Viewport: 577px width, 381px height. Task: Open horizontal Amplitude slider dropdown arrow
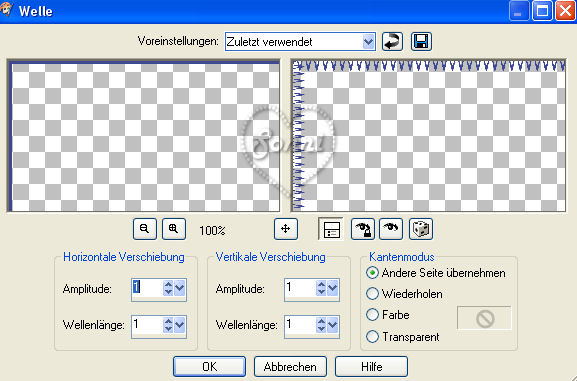coord(180,289)
